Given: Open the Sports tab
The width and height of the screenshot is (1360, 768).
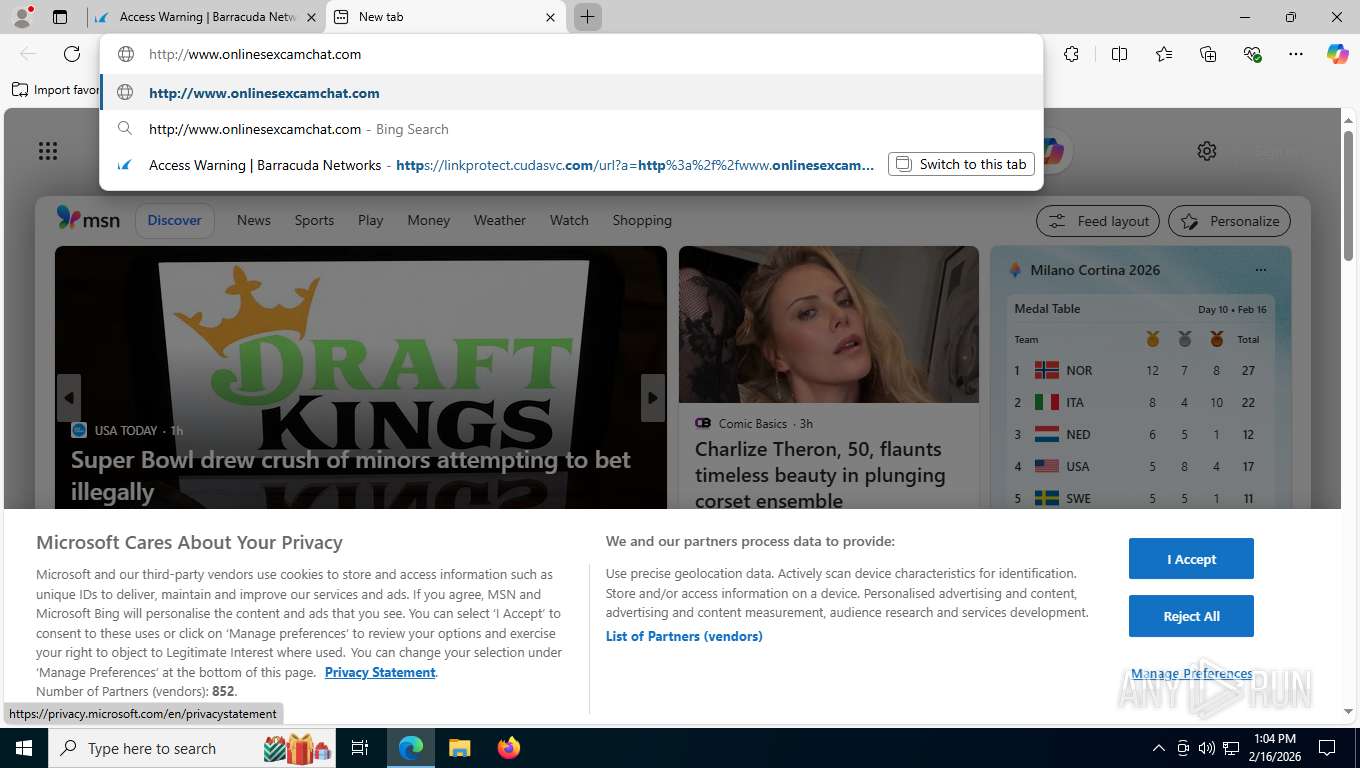Looking at the screenshot, I should tap(314, 220).
